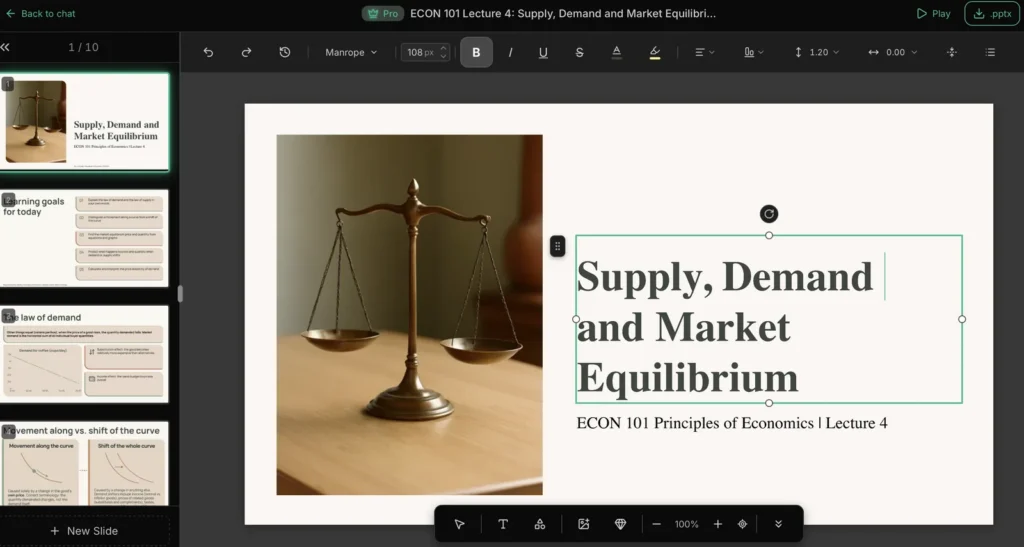Open the law of demand slide thumbnail
The height and width of the screenshot is (547, 1024).
point(85,354)
